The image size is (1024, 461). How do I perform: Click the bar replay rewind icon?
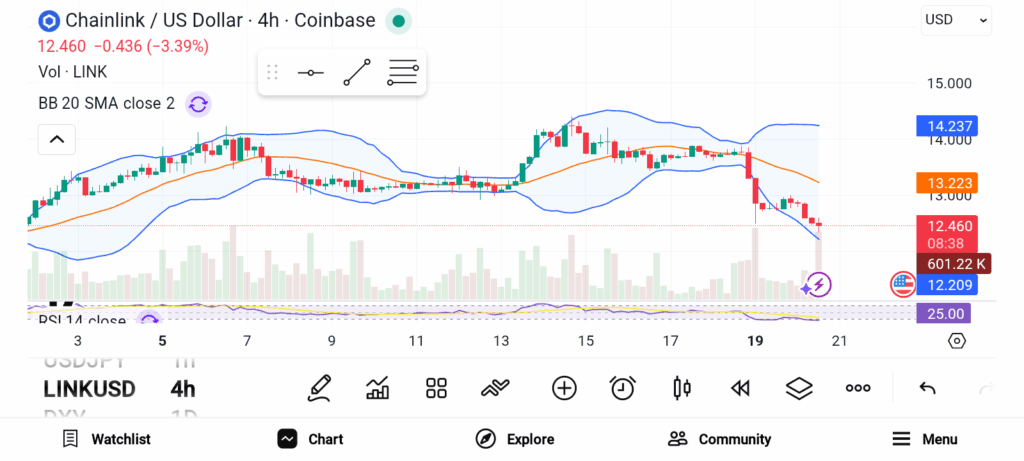(740, 388)
